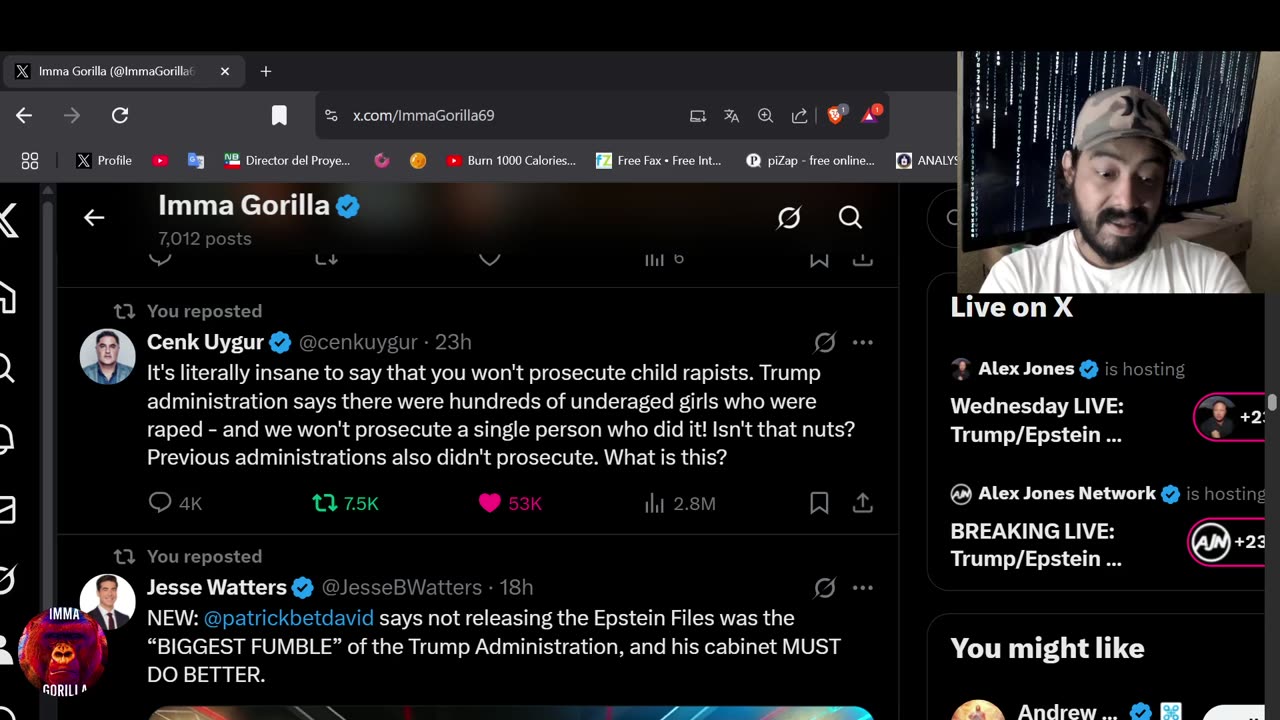Undo repost on Cenk Uygur's post
The width and height of the screenshot is (1280, 720).
[325, 503]
